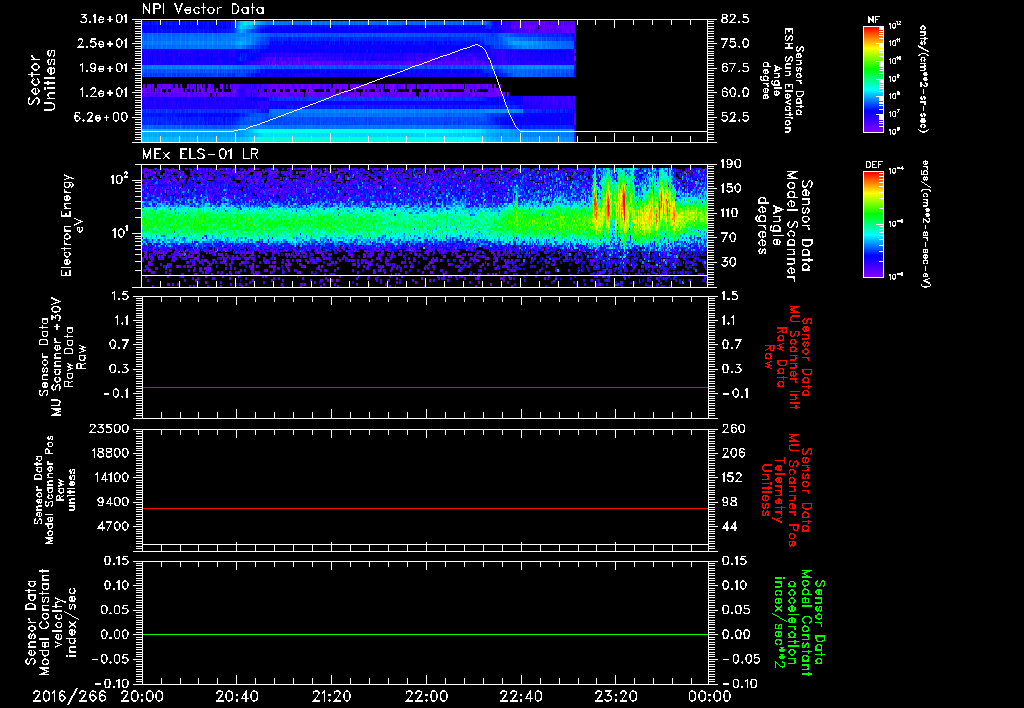The width and height of the screenshot is (1024, 708).
Task: Click the 21:20 time axis label
Action: tap(331, 696)
